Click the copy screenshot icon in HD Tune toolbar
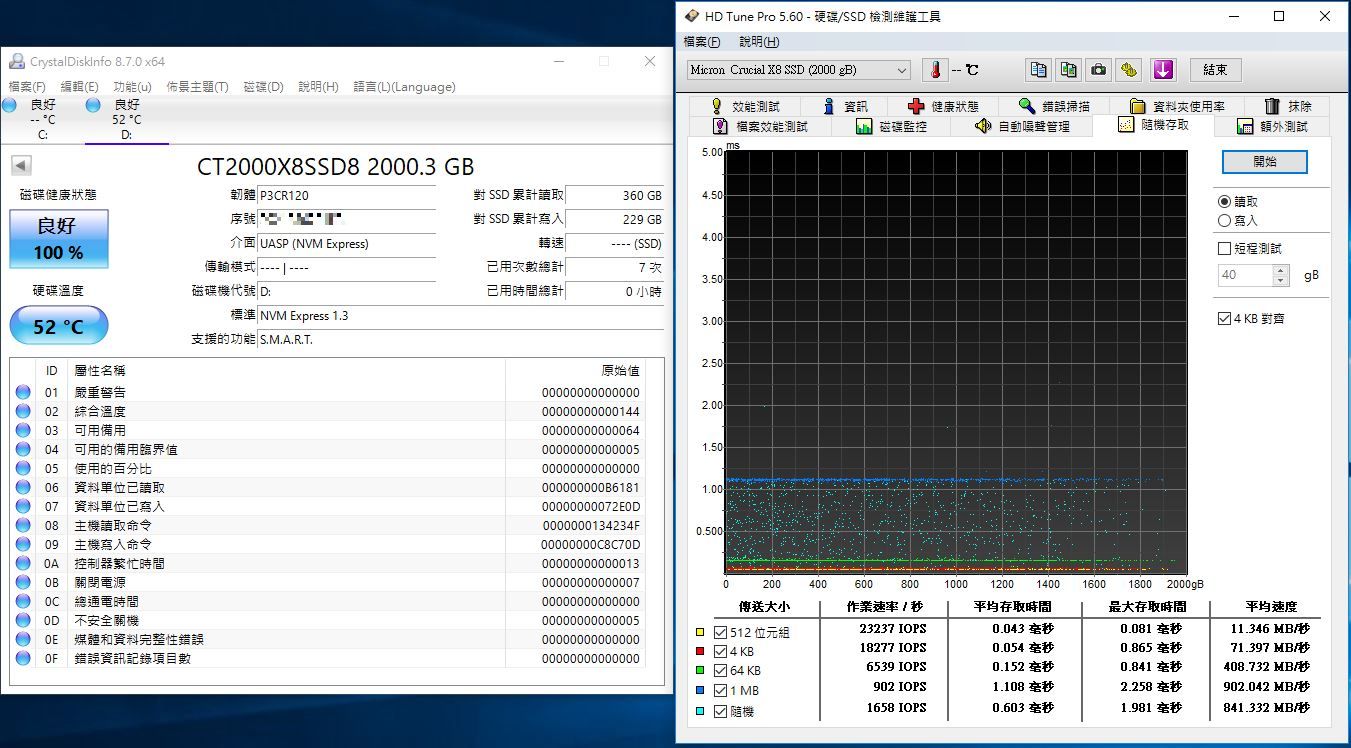Viewport: 1351px width, 748px height. [x=1069, y=70]
